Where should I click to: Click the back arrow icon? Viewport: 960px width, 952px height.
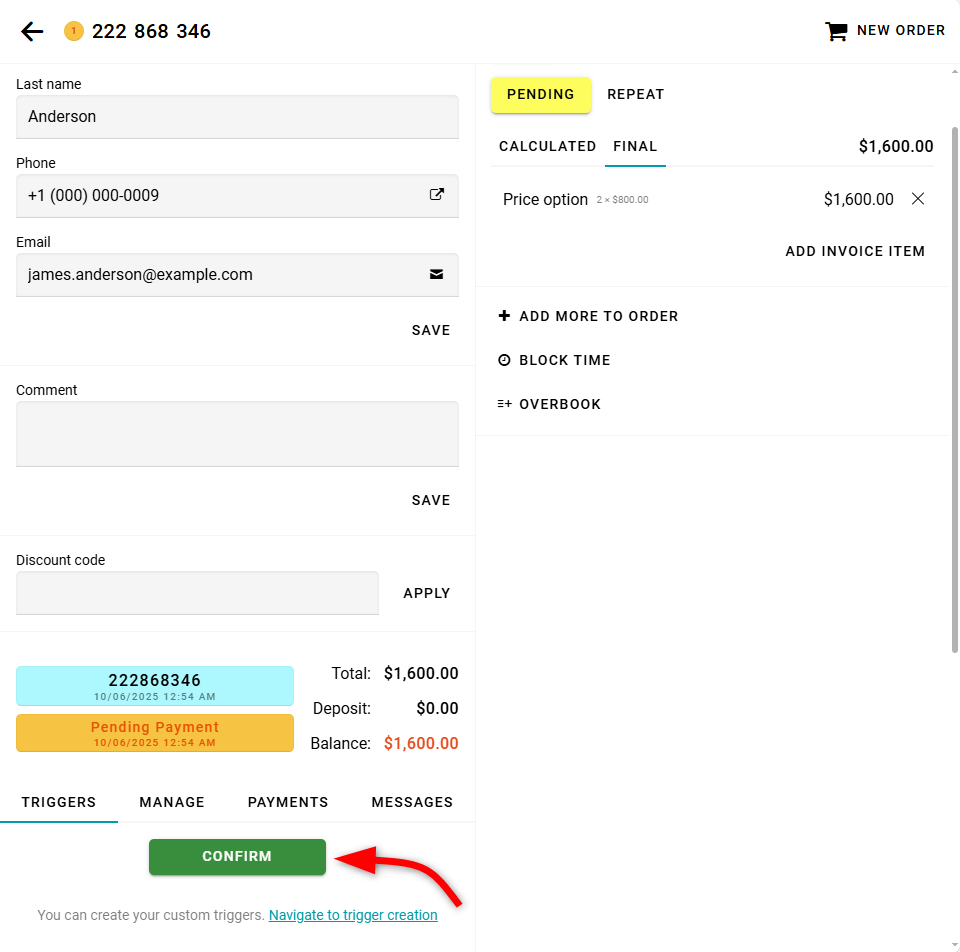pyautogui.click(x=32, y=31)
